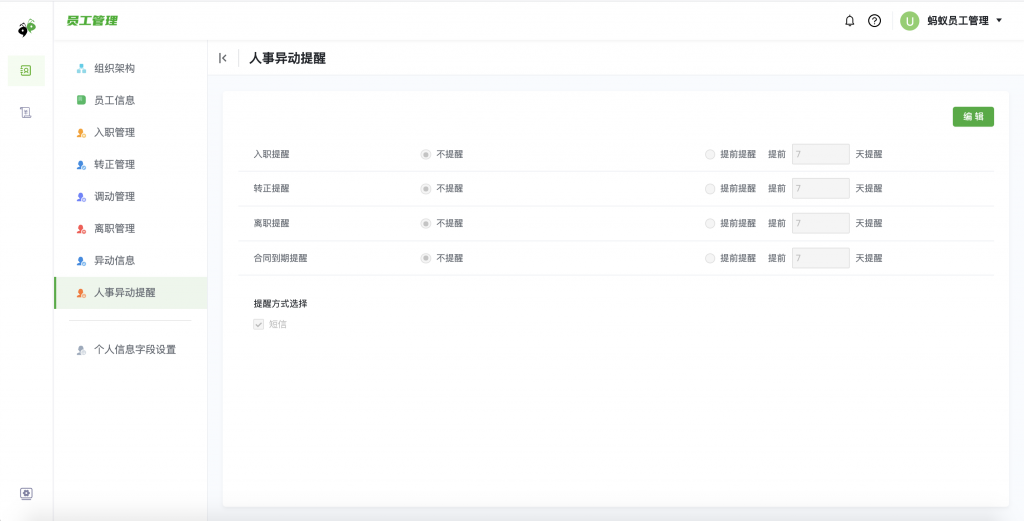Open settings icon at bottom left
The width and height of the screenshot is (1024, 521).
26,493
